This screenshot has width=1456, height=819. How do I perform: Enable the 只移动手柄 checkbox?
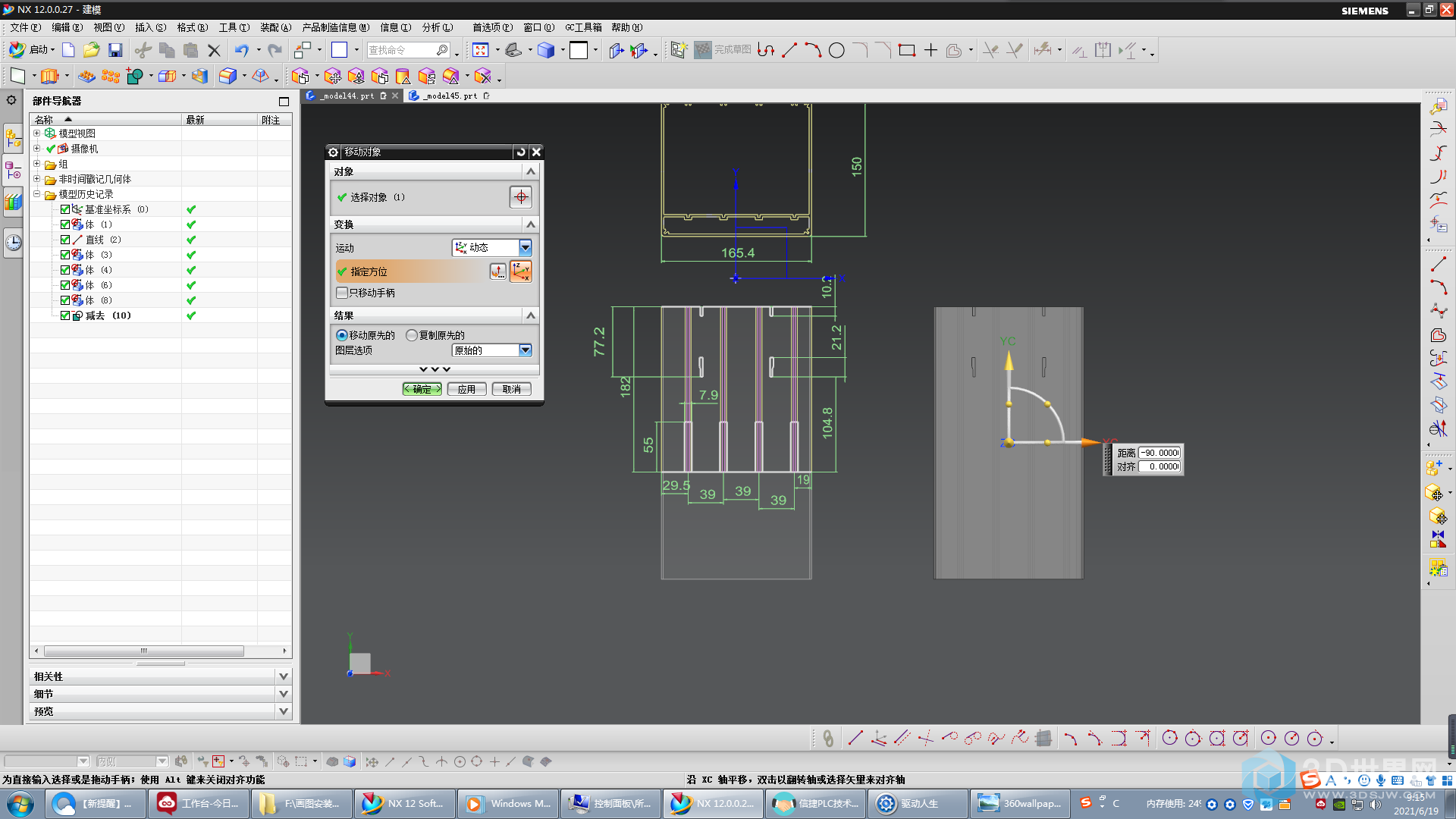342,293
